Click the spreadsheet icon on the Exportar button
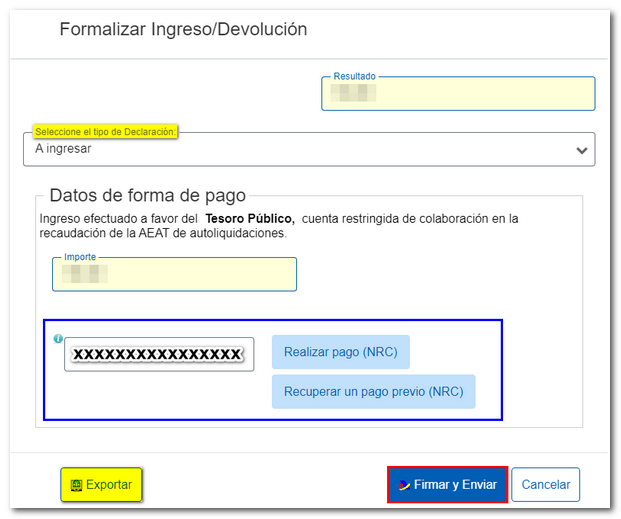 tap(76, 485)
